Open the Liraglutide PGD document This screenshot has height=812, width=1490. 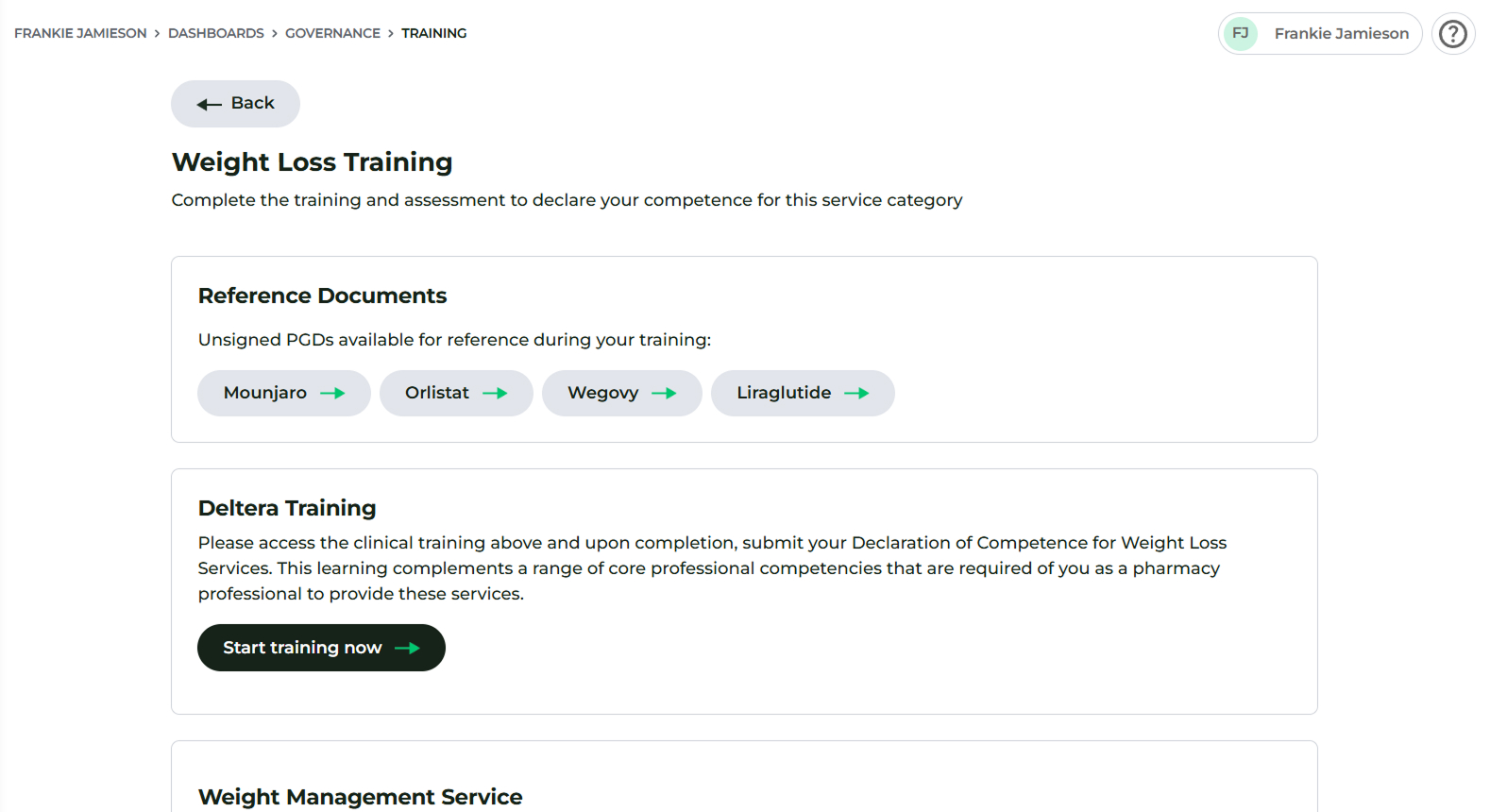click(x=784, y=393)
